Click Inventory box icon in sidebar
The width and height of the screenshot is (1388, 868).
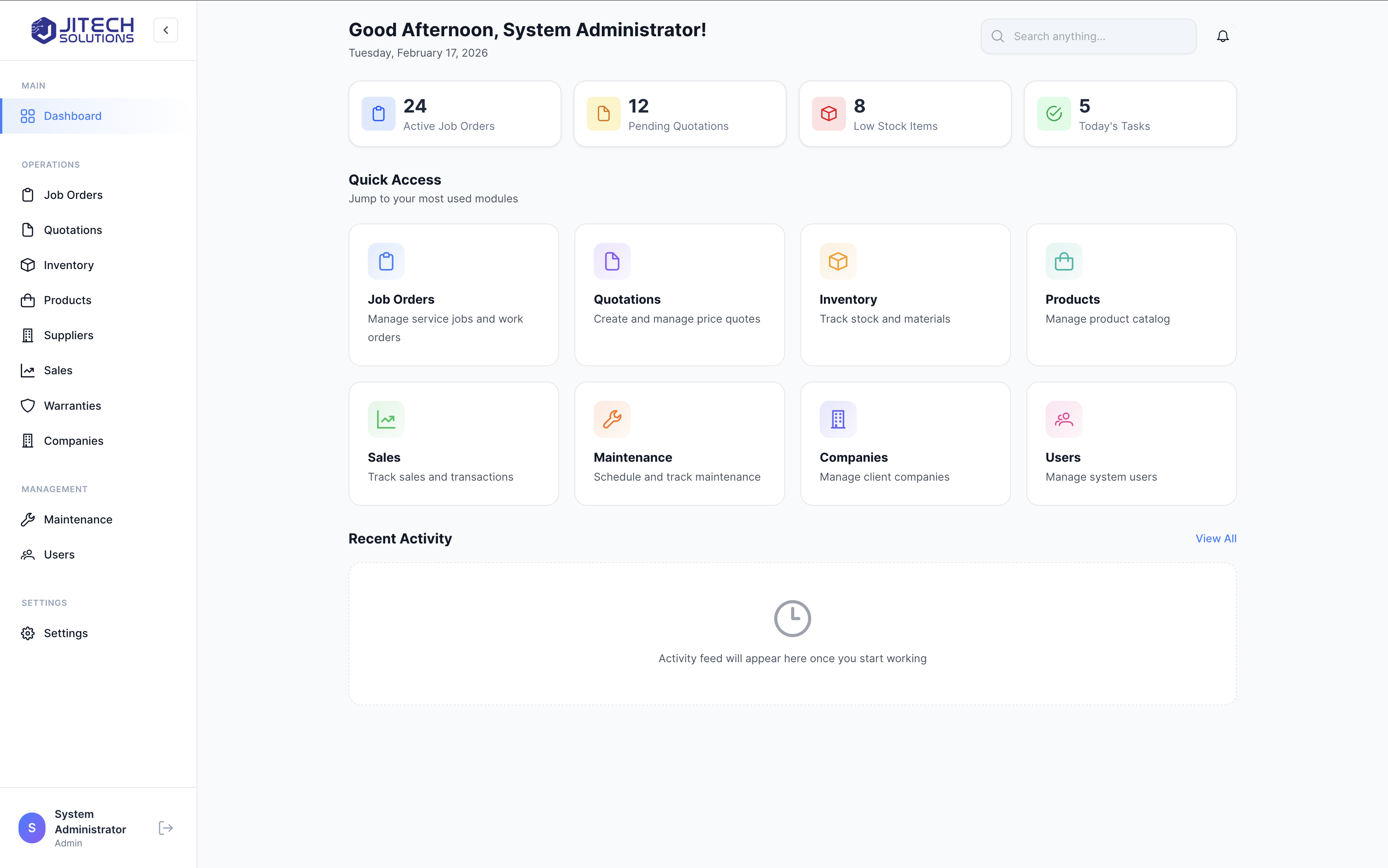point(27,265)
